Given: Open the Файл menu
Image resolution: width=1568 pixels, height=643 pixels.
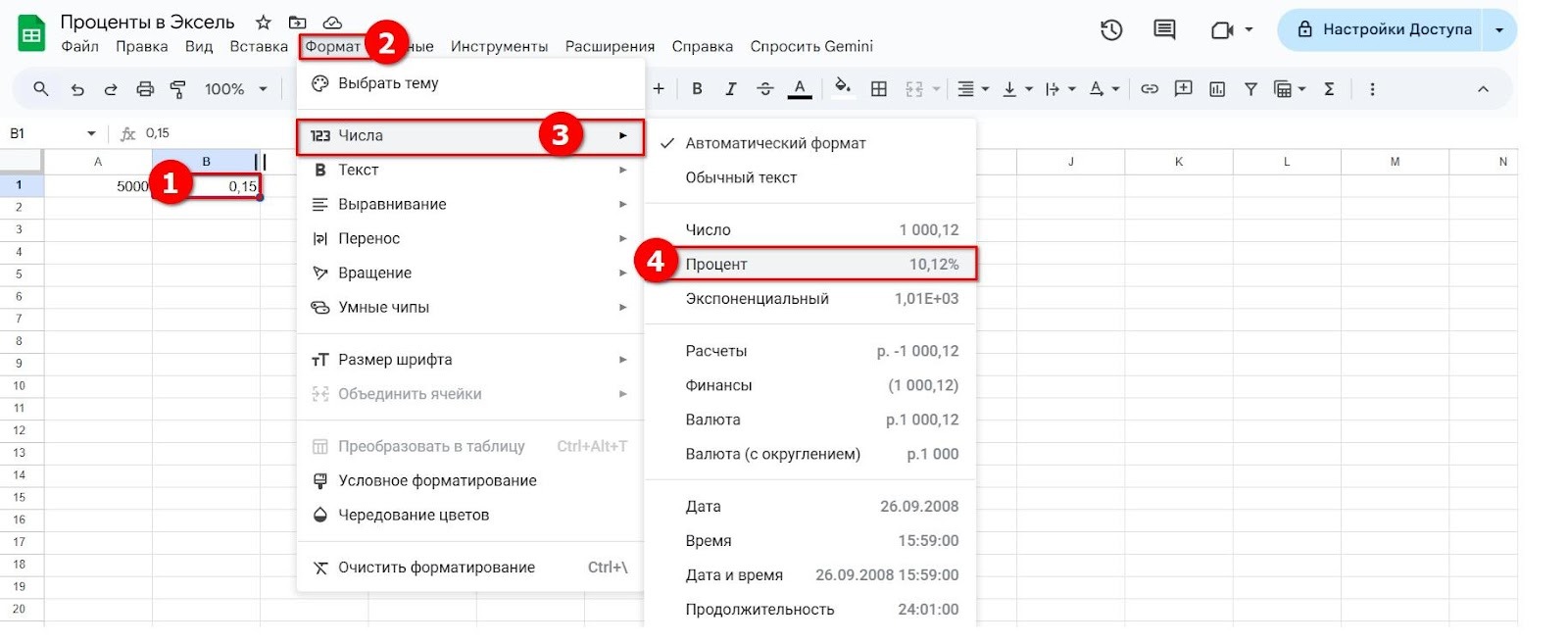Looking at the screenshot, I should [x=79, y=46].
